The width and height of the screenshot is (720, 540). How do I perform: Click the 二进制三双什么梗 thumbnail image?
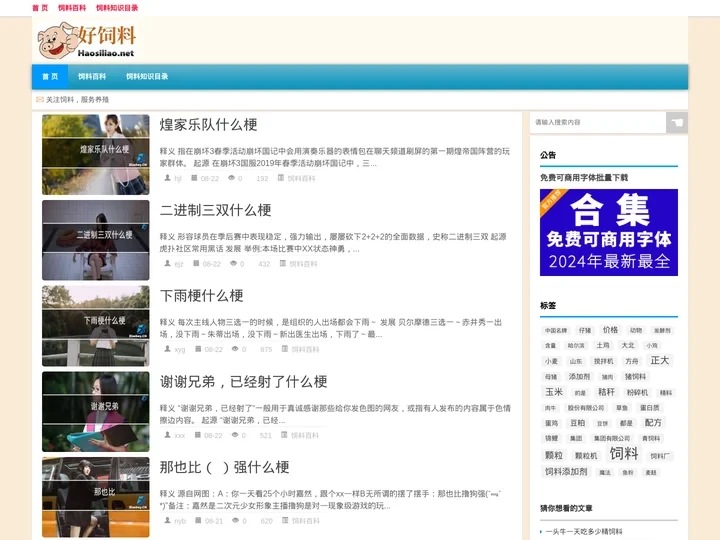[x=96, y=240]
